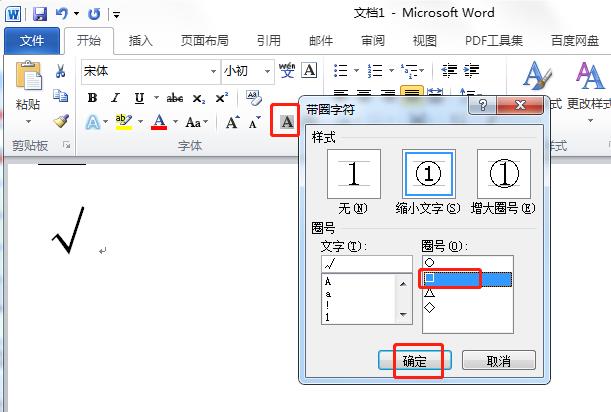Screen dimensions: 611x412
Task: Click the Cut scissors icon
Action: (x=61, y=72)
